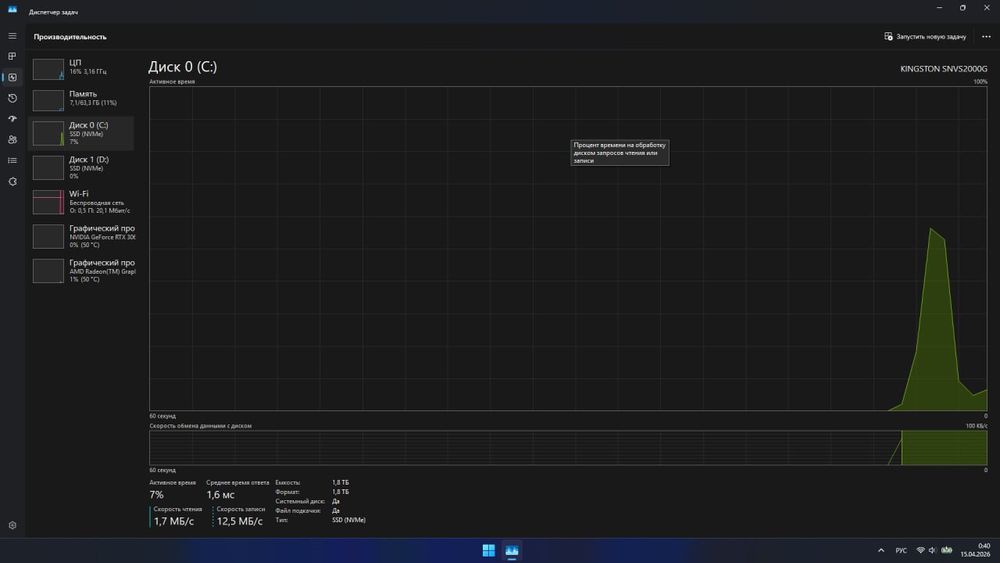Click Запустить новую задачу button

925,36
